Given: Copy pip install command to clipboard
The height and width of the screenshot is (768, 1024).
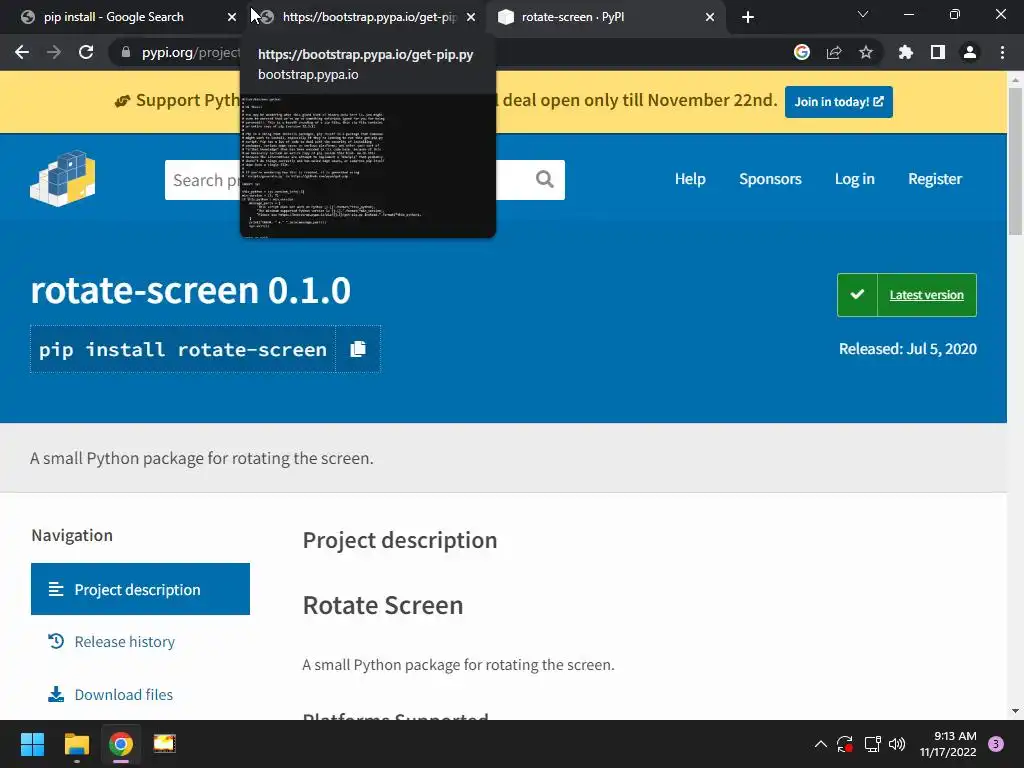Looking at the screenshot, I should click(358, 349).
